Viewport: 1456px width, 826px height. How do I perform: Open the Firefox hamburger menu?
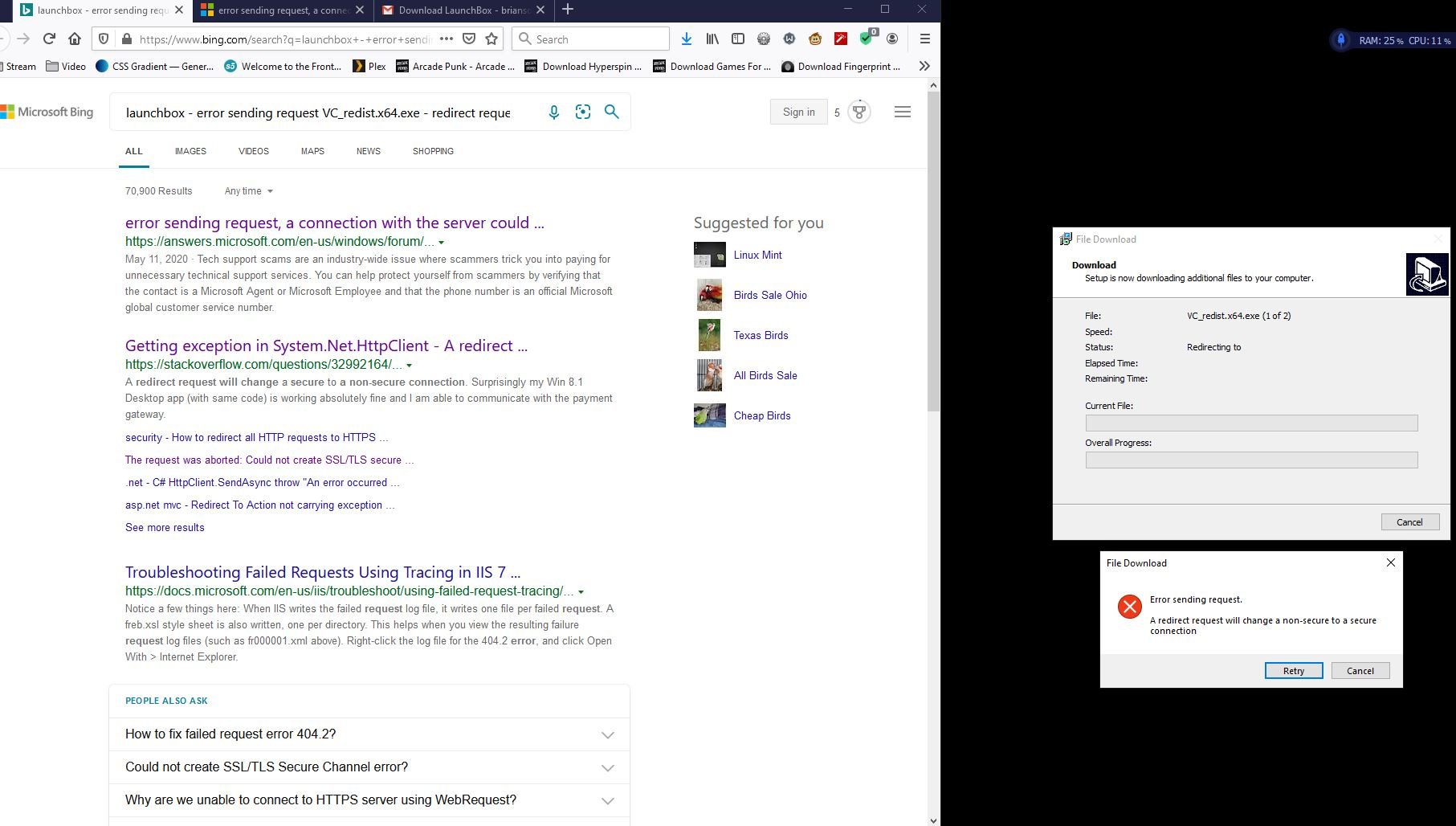(925, 39)
